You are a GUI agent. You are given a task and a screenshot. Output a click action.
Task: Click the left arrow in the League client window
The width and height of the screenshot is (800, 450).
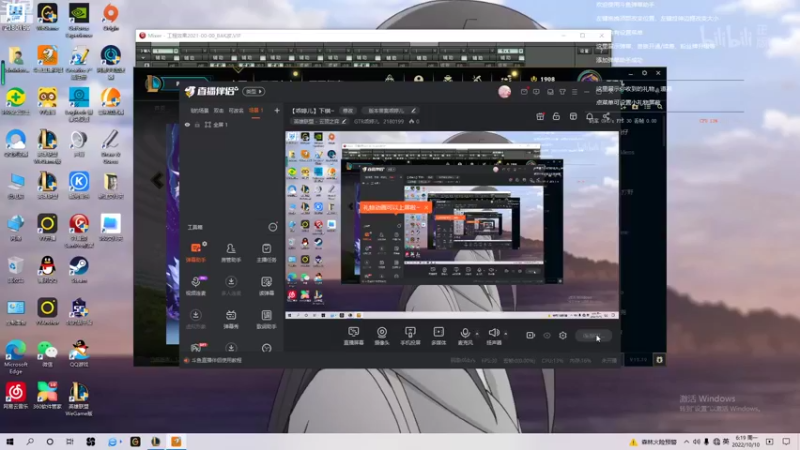point(157,180)
